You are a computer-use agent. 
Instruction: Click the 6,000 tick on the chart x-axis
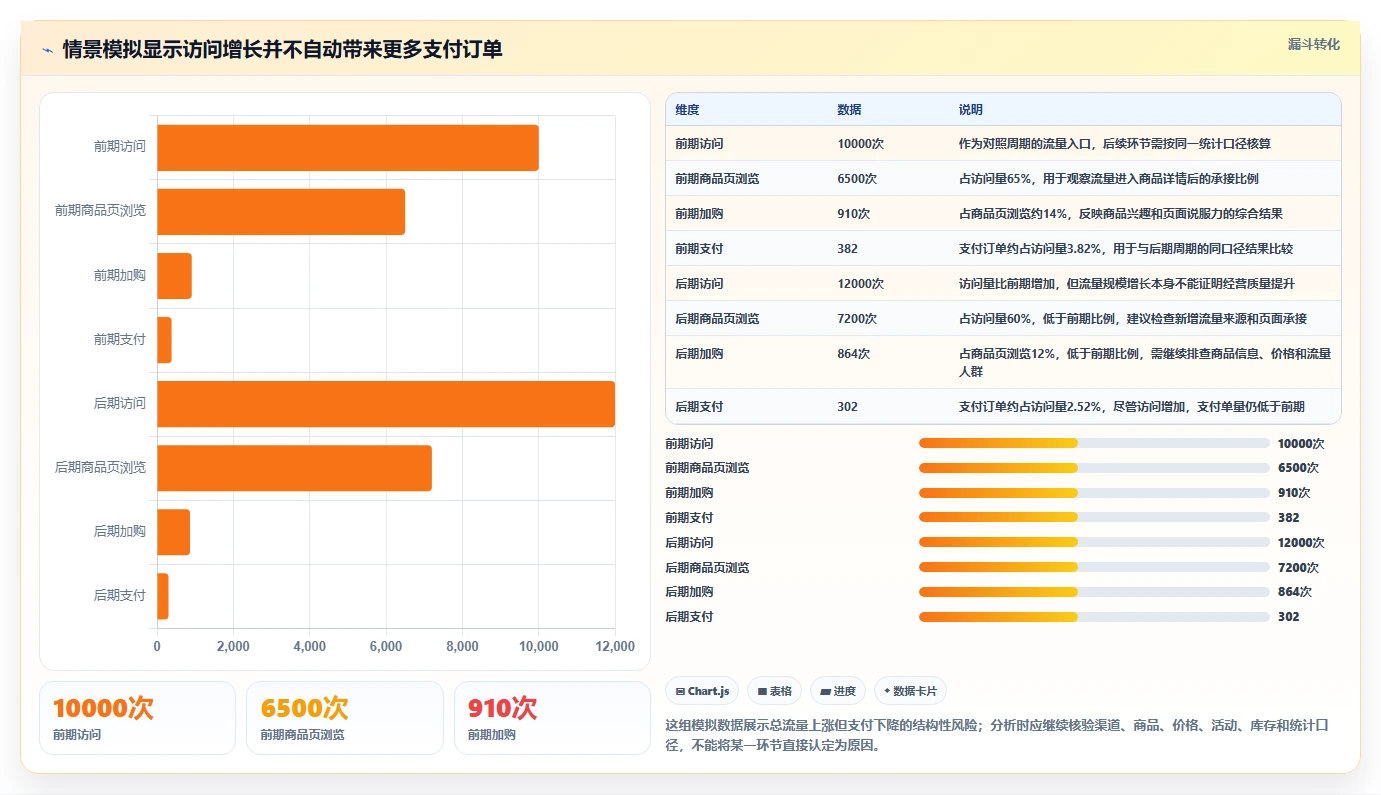coord(386,647)
